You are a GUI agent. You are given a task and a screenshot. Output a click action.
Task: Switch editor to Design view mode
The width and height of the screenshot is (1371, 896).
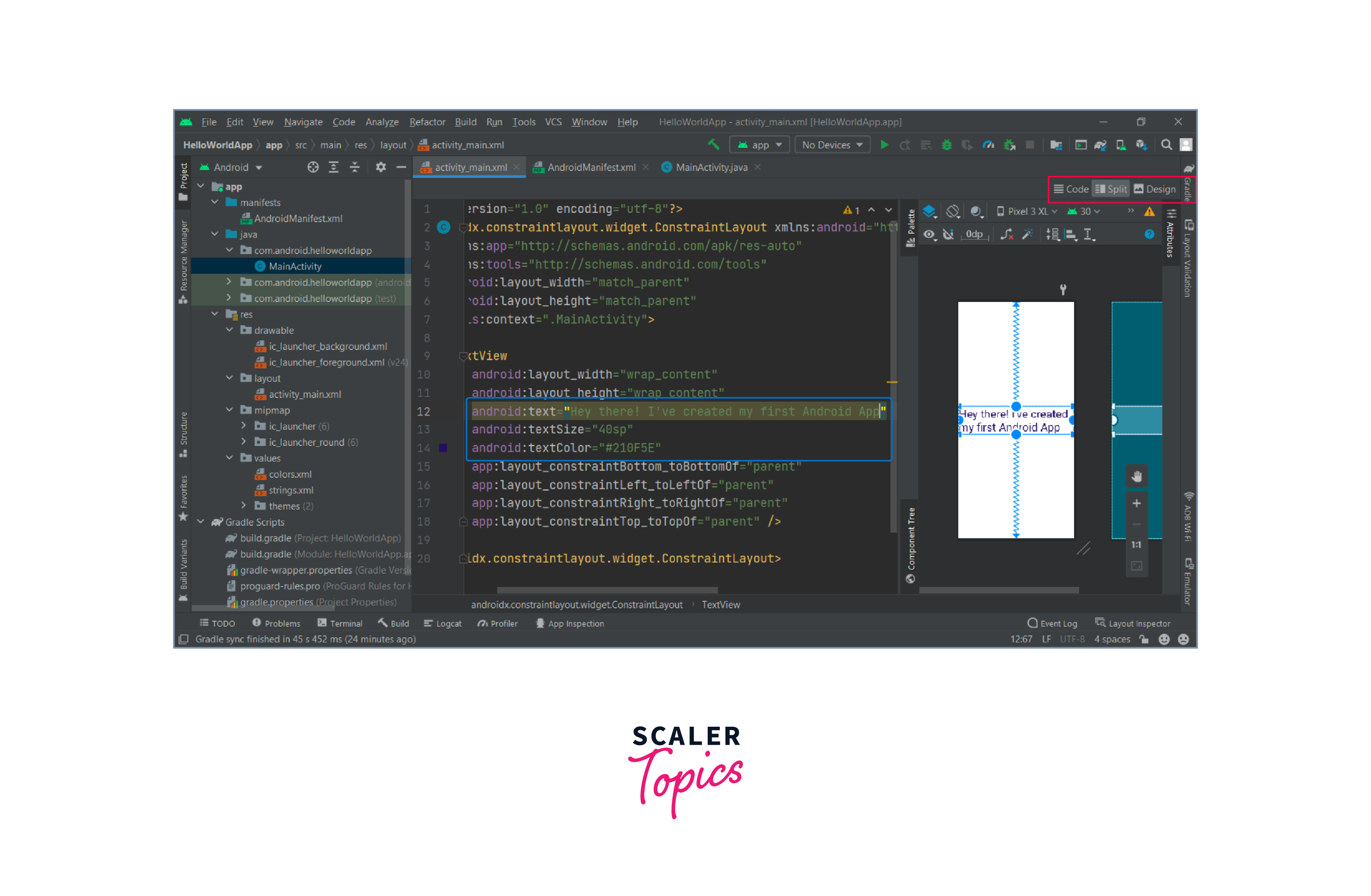1155,189
